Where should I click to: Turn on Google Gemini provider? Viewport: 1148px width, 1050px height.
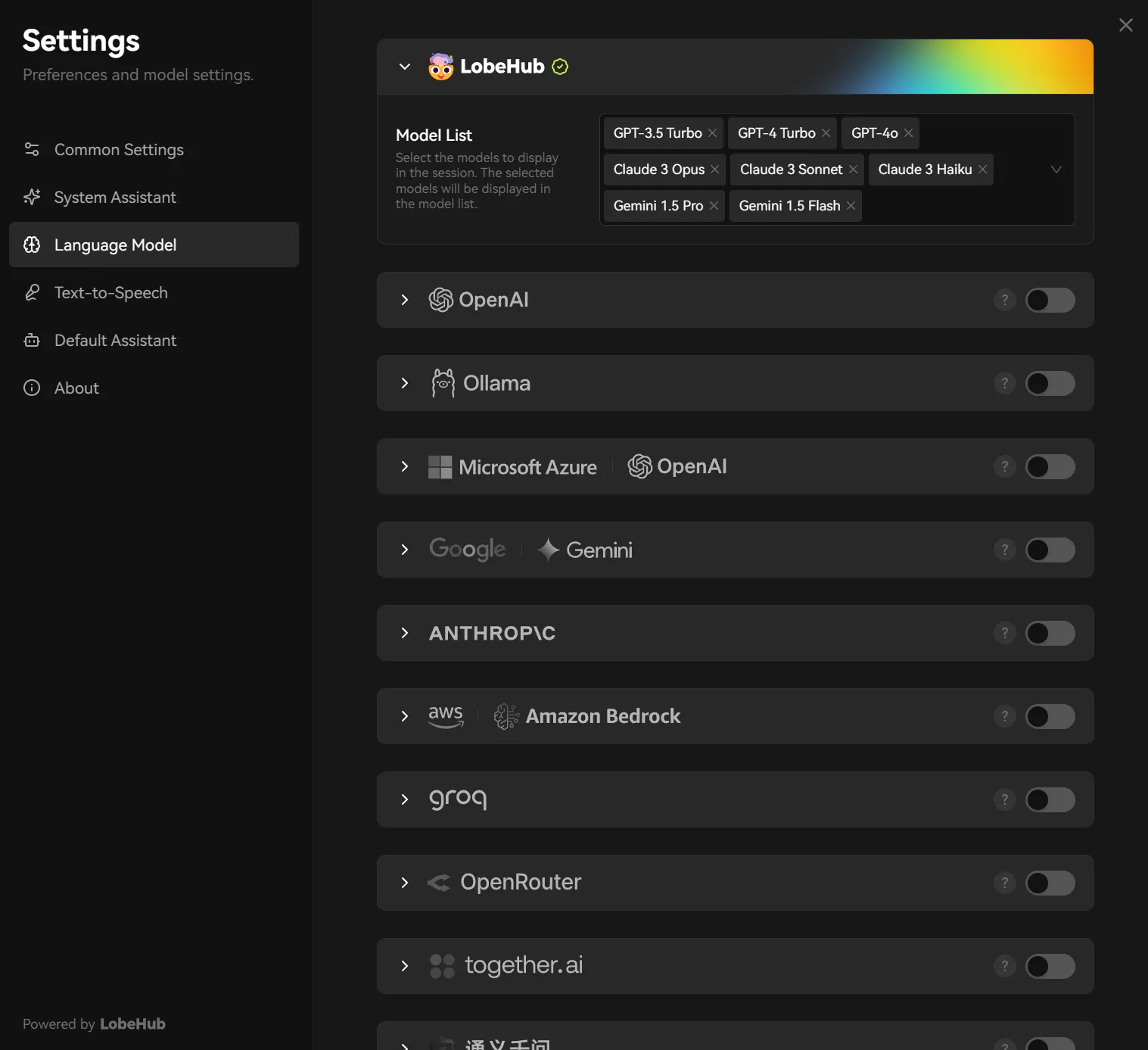[x=1050, y=550]
